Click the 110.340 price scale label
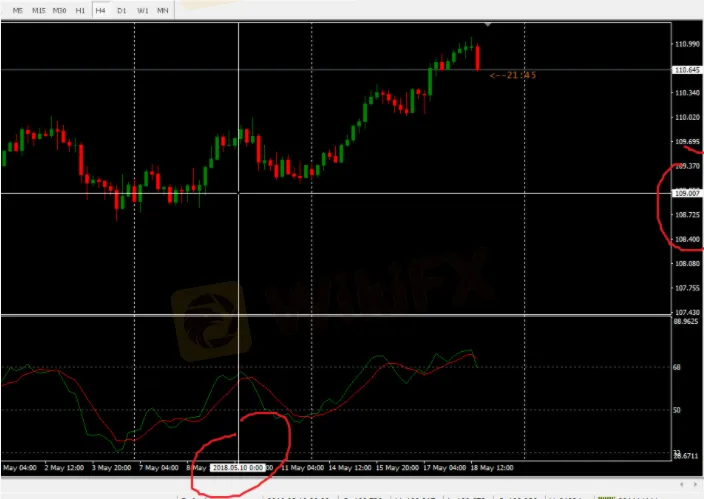704x499 pixels. coord(687,93)
